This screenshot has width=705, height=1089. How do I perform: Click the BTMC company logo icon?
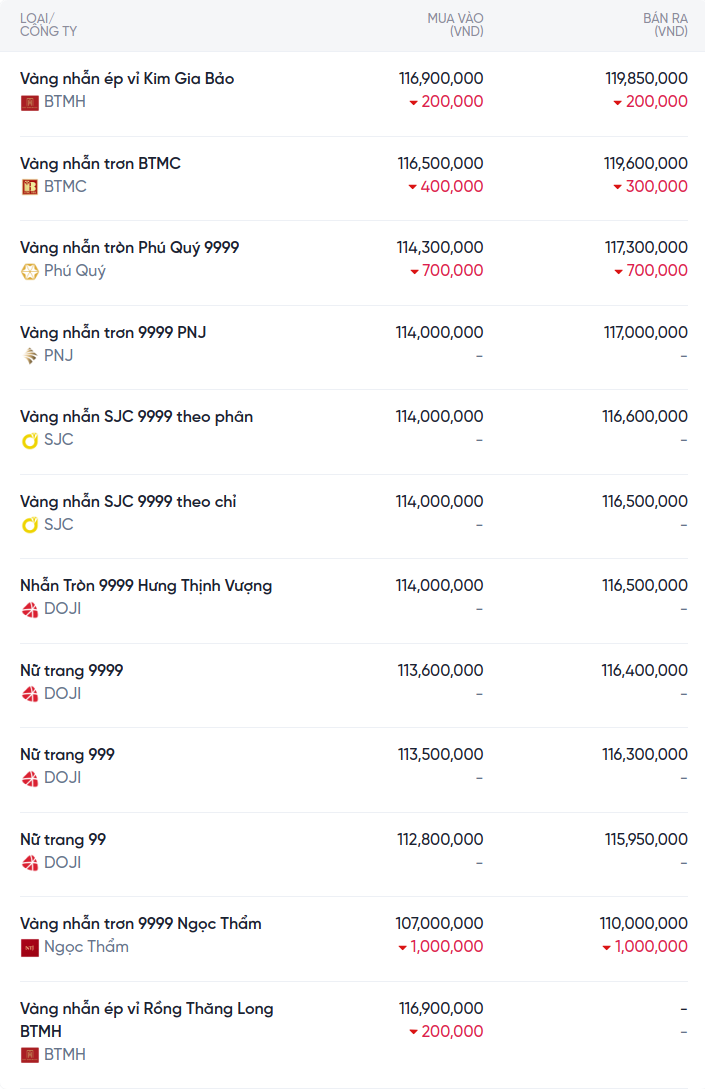[x=29, y=187]
